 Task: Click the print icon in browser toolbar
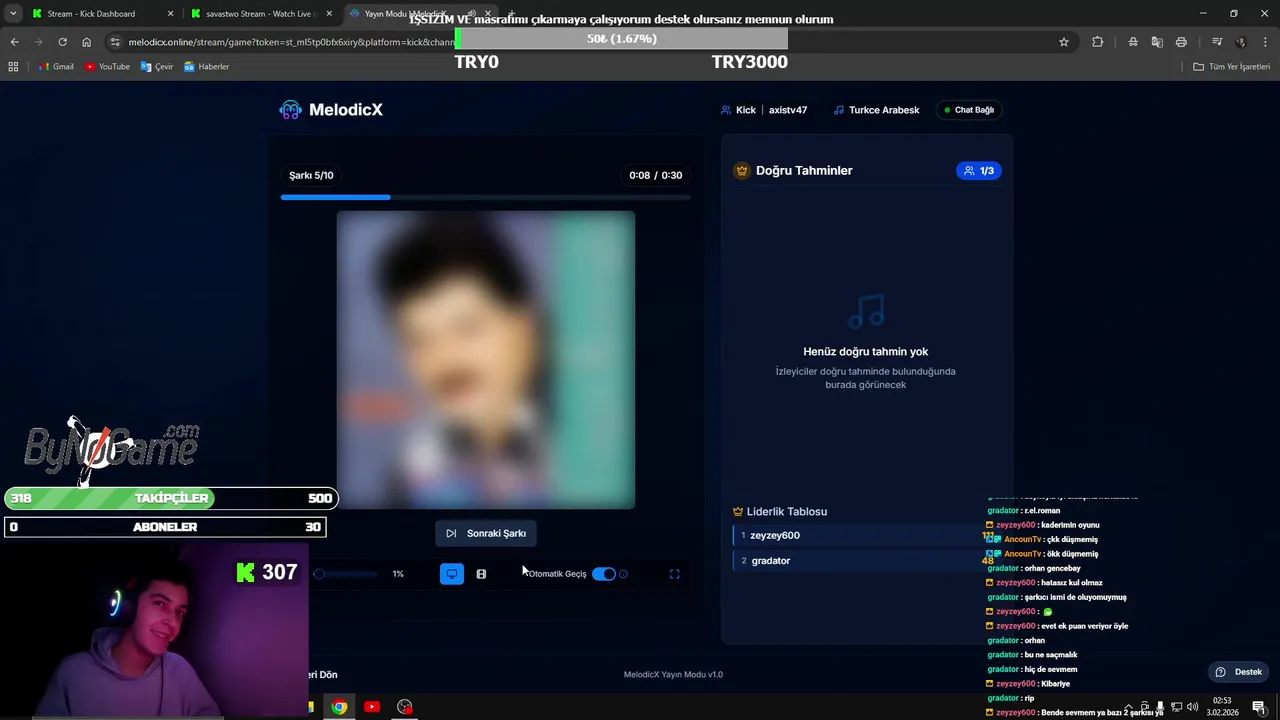tap(1181, 42)
